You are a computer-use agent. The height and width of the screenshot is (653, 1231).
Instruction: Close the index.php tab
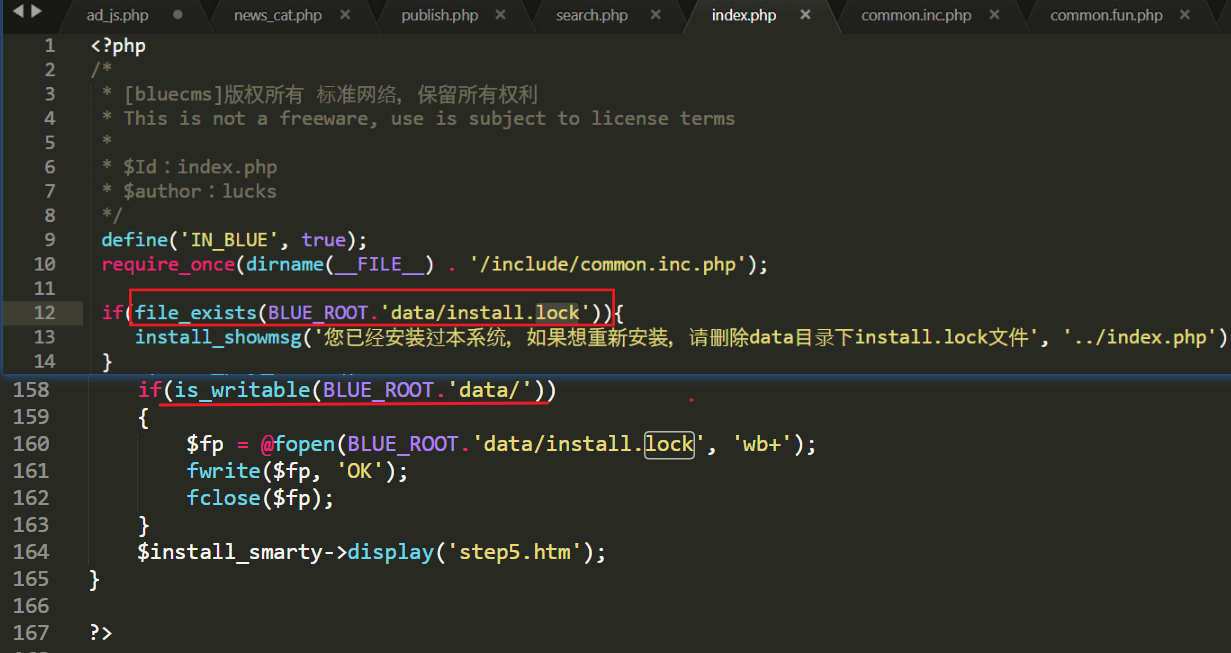click(805, 15)
